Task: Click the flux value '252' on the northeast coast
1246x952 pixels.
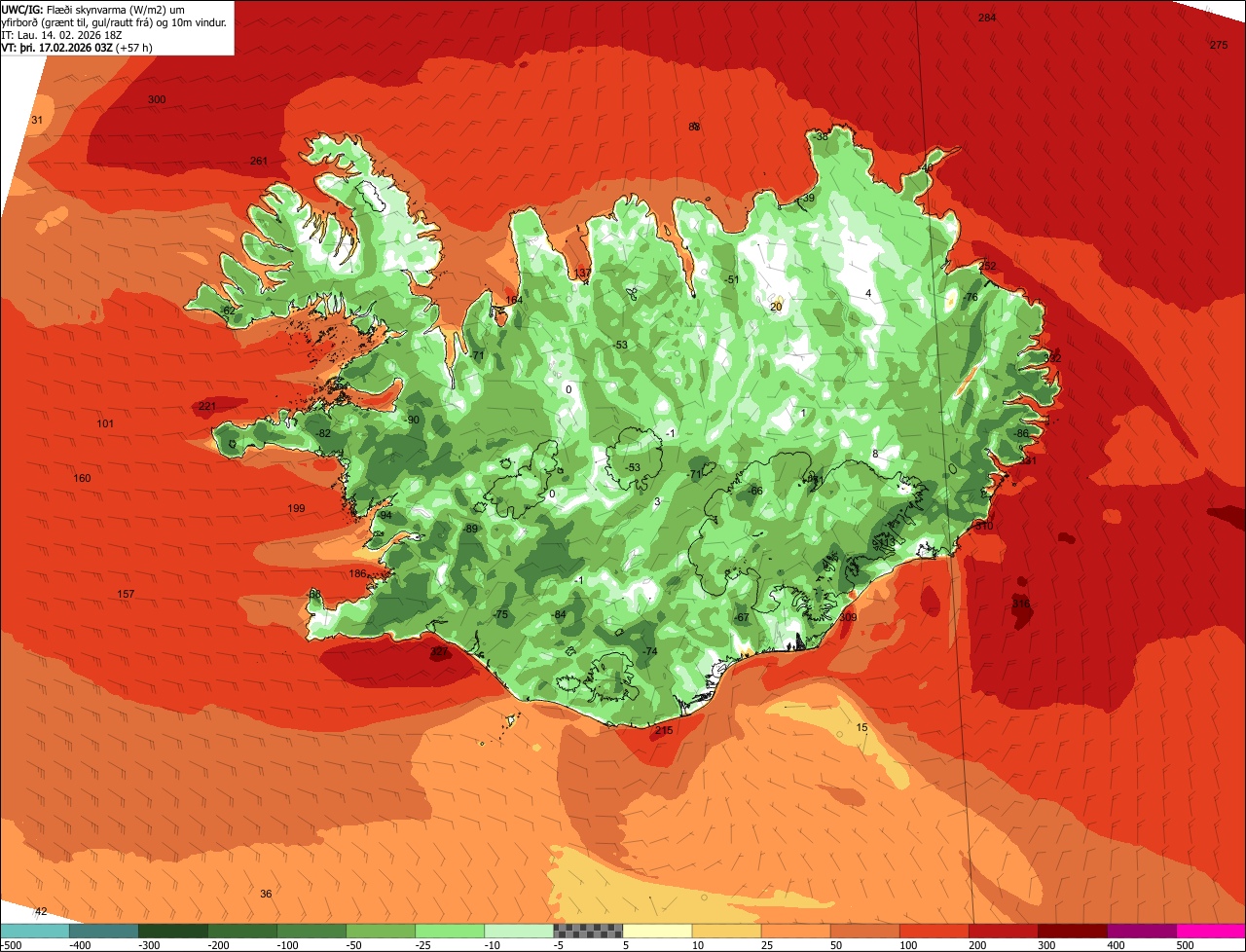Action: pyautogui.click(x=988, y=266)
